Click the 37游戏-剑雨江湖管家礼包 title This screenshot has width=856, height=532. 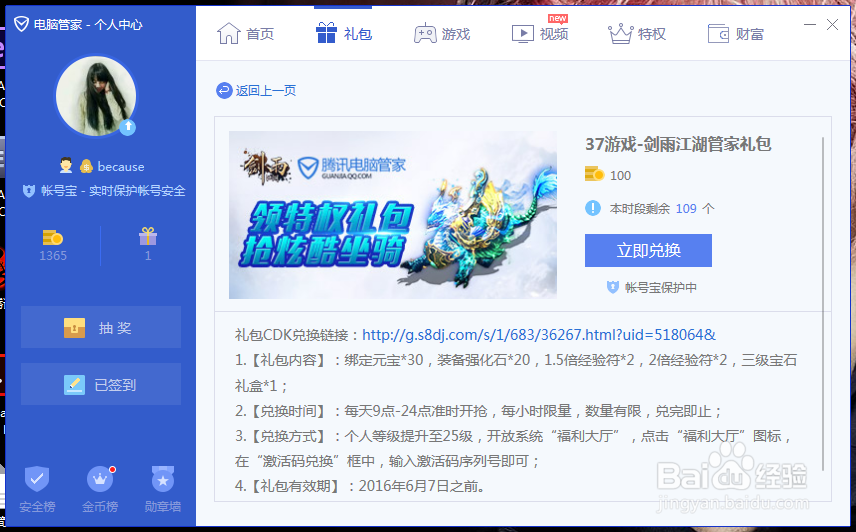pyautogui.click(x=678, y=145)
